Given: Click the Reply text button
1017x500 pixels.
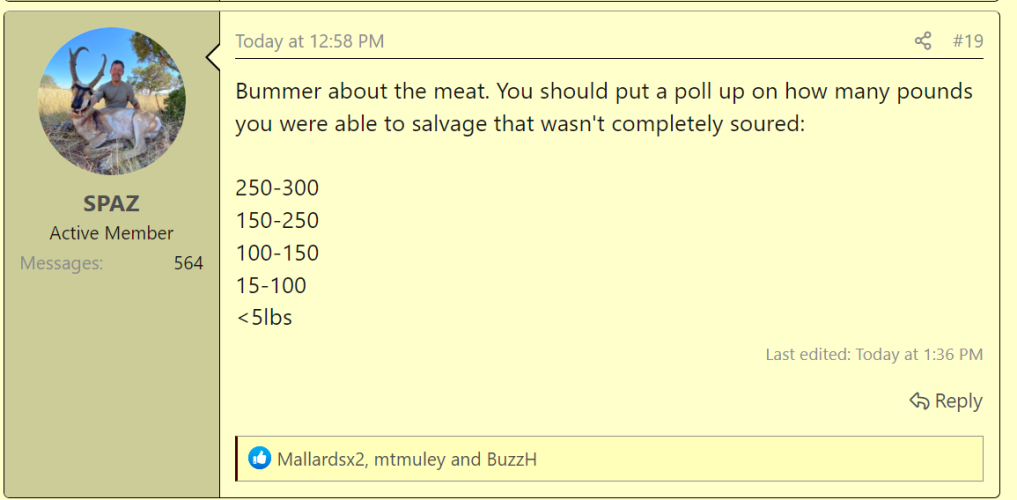Looking at the screenshot, I should [x=959, y=401].
